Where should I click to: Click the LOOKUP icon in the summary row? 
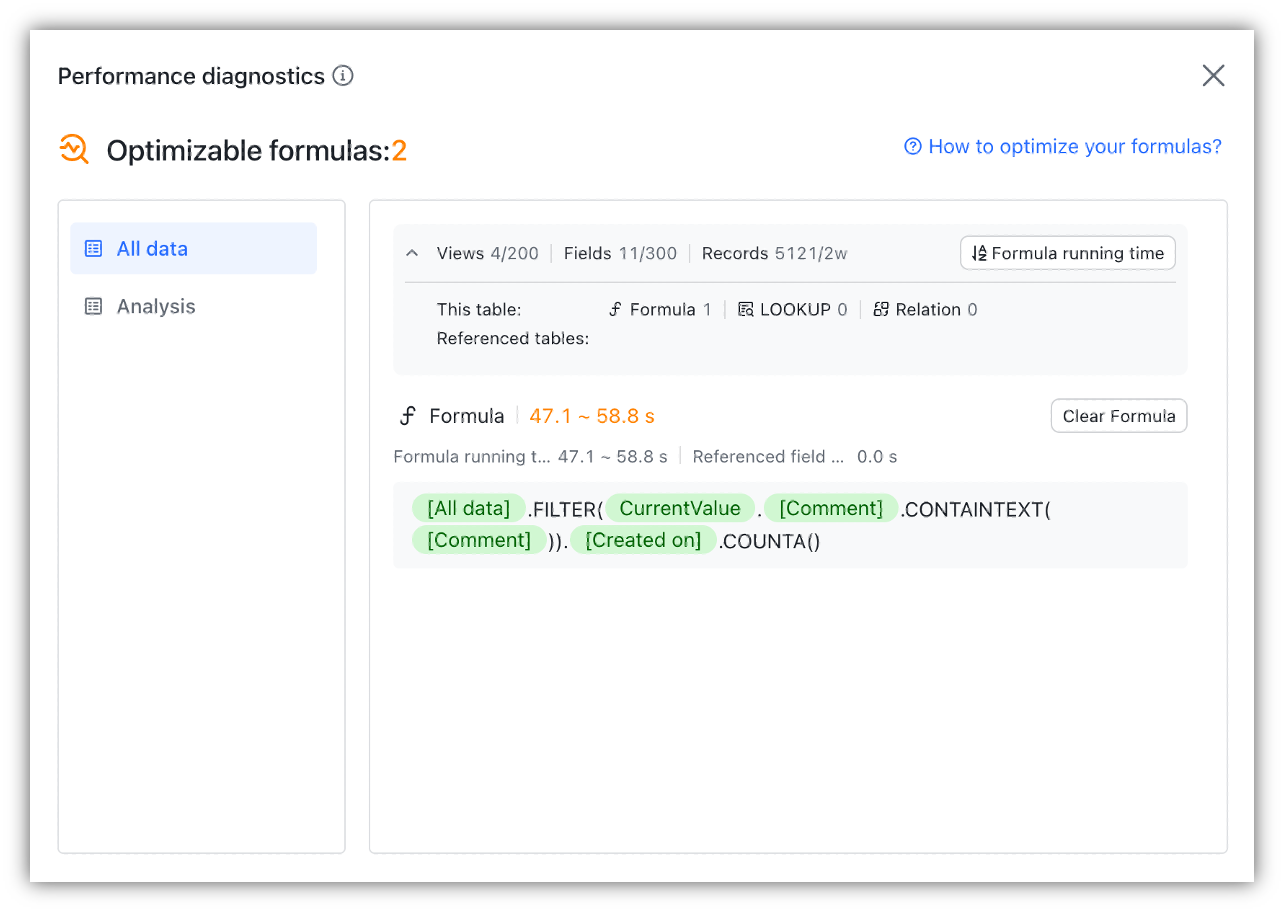tap(745, 309)
